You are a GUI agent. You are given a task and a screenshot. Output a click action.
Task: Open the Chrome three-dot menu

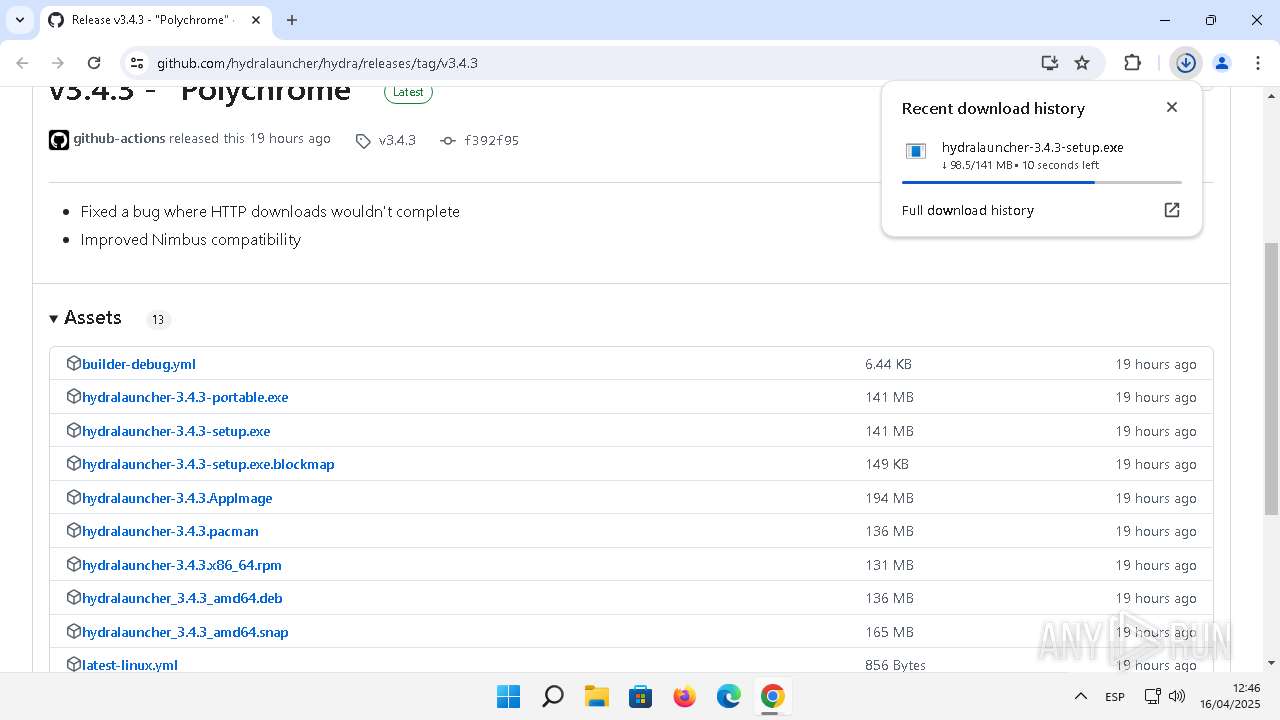click(x=1256, y=63)
